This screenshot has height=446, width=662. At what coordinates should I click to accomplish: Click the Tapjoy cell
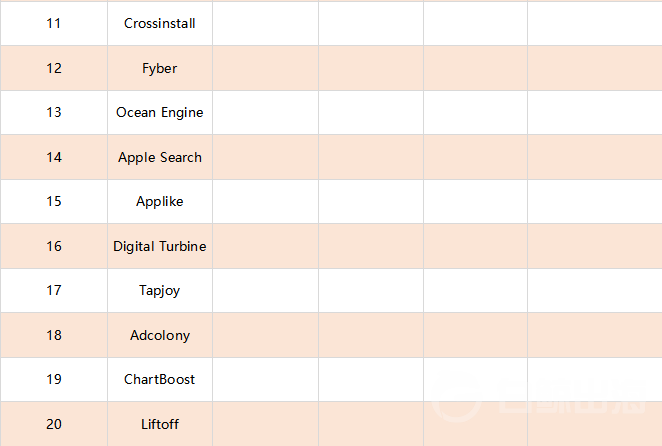click(160, 290)
